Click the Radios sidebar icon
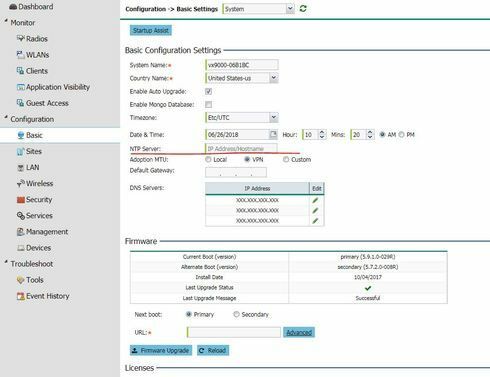490x377 pixels. click(x=21, y=39)
